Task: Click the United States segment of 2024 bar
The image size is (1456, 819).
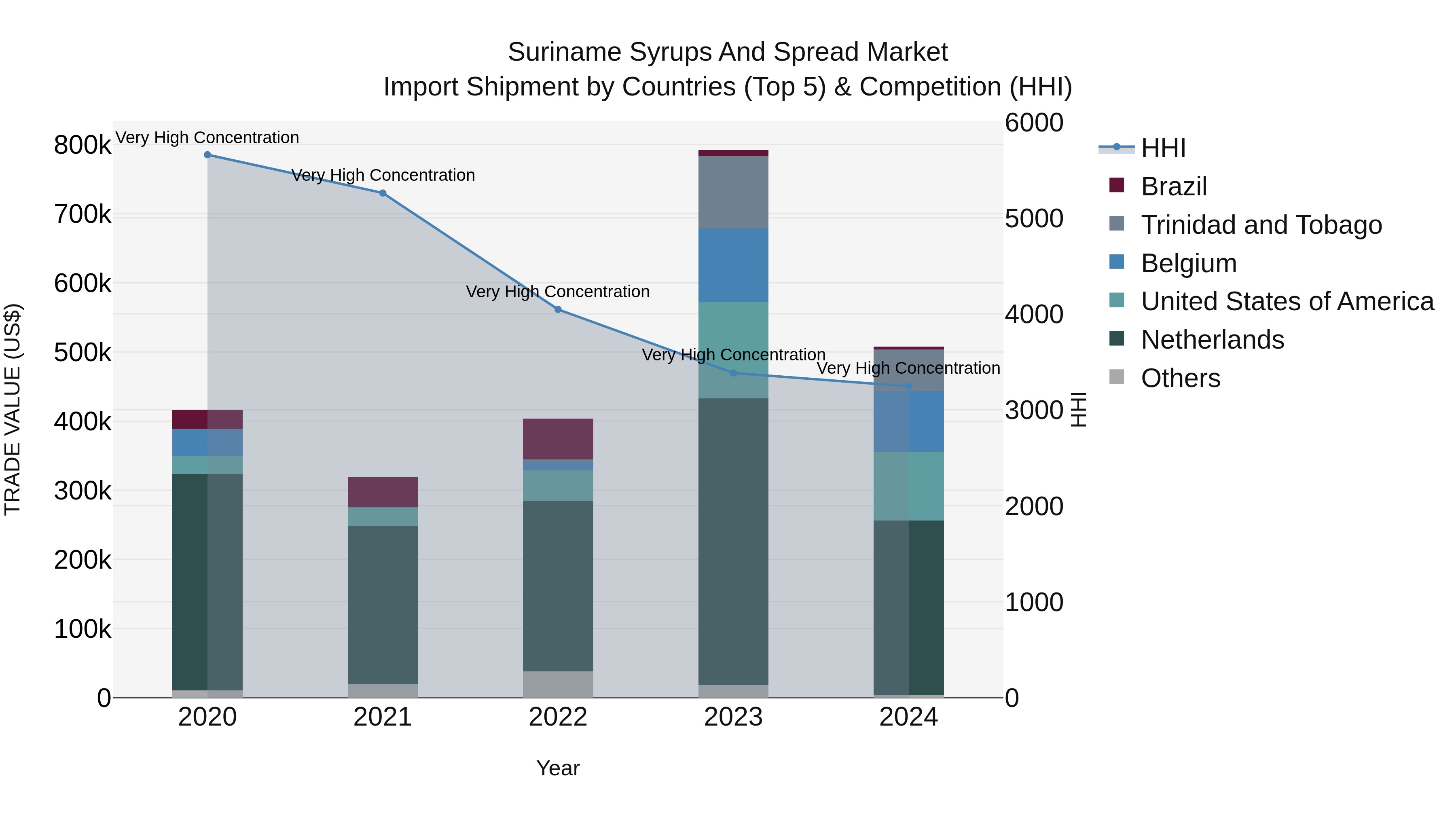Action: point(909,486)
